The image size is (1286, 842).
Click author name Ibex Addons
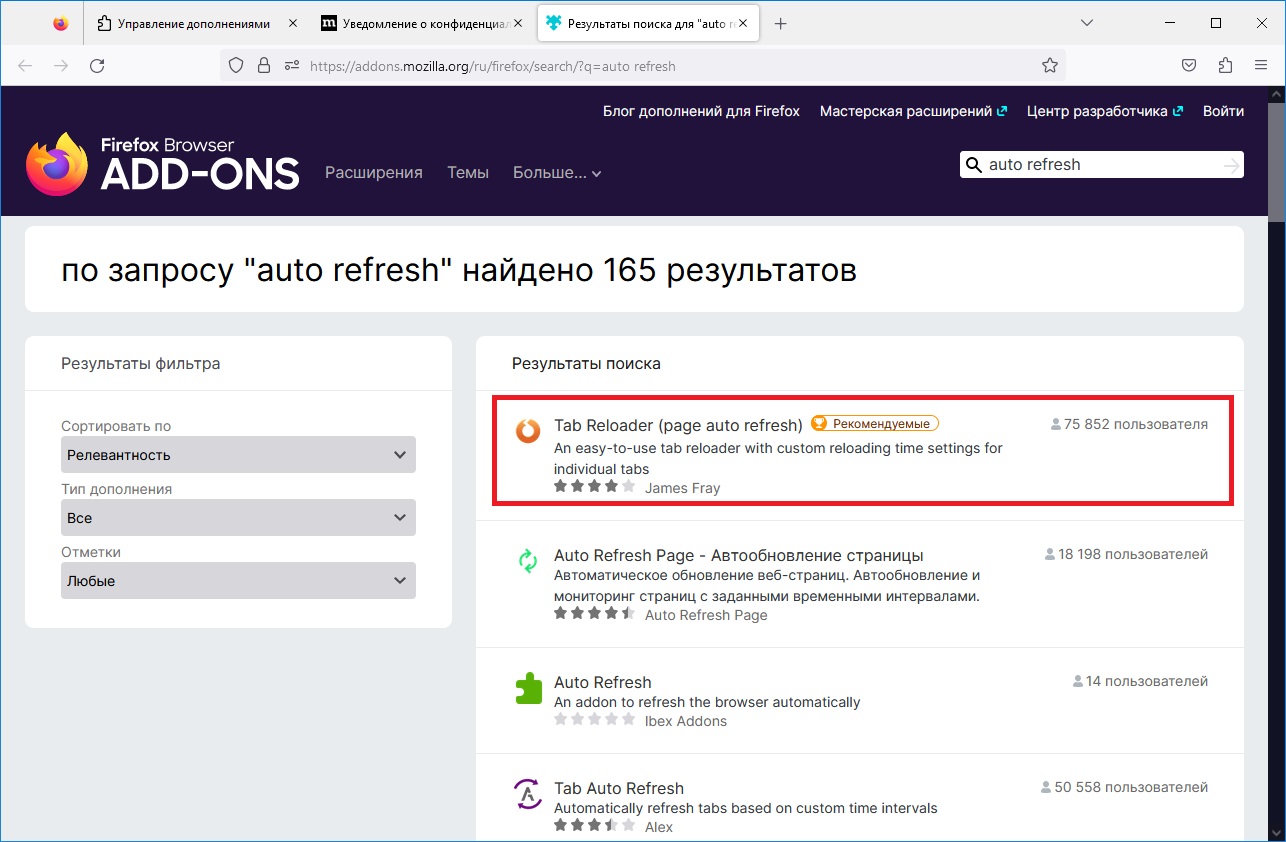tap(686, 721)
